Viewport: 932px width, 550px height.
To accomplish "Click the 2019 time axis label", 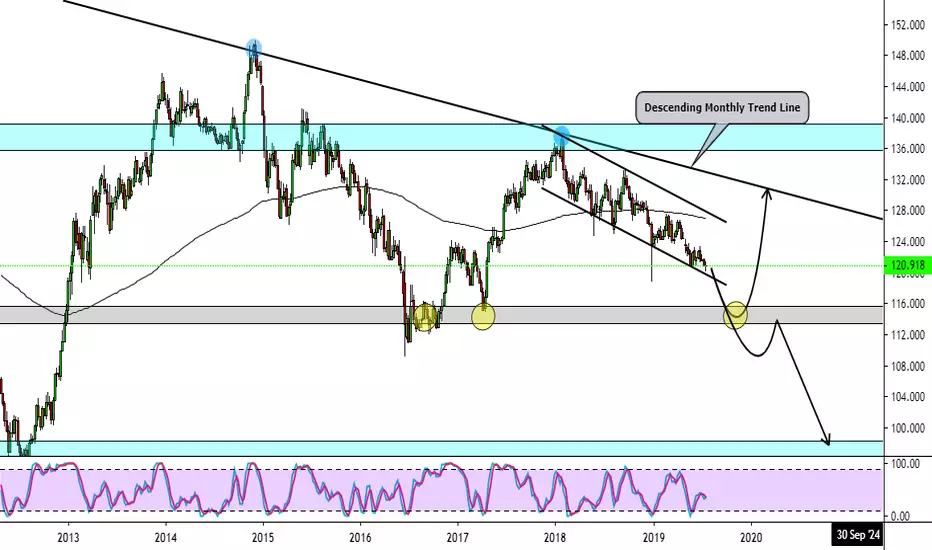I will (654, 538).
